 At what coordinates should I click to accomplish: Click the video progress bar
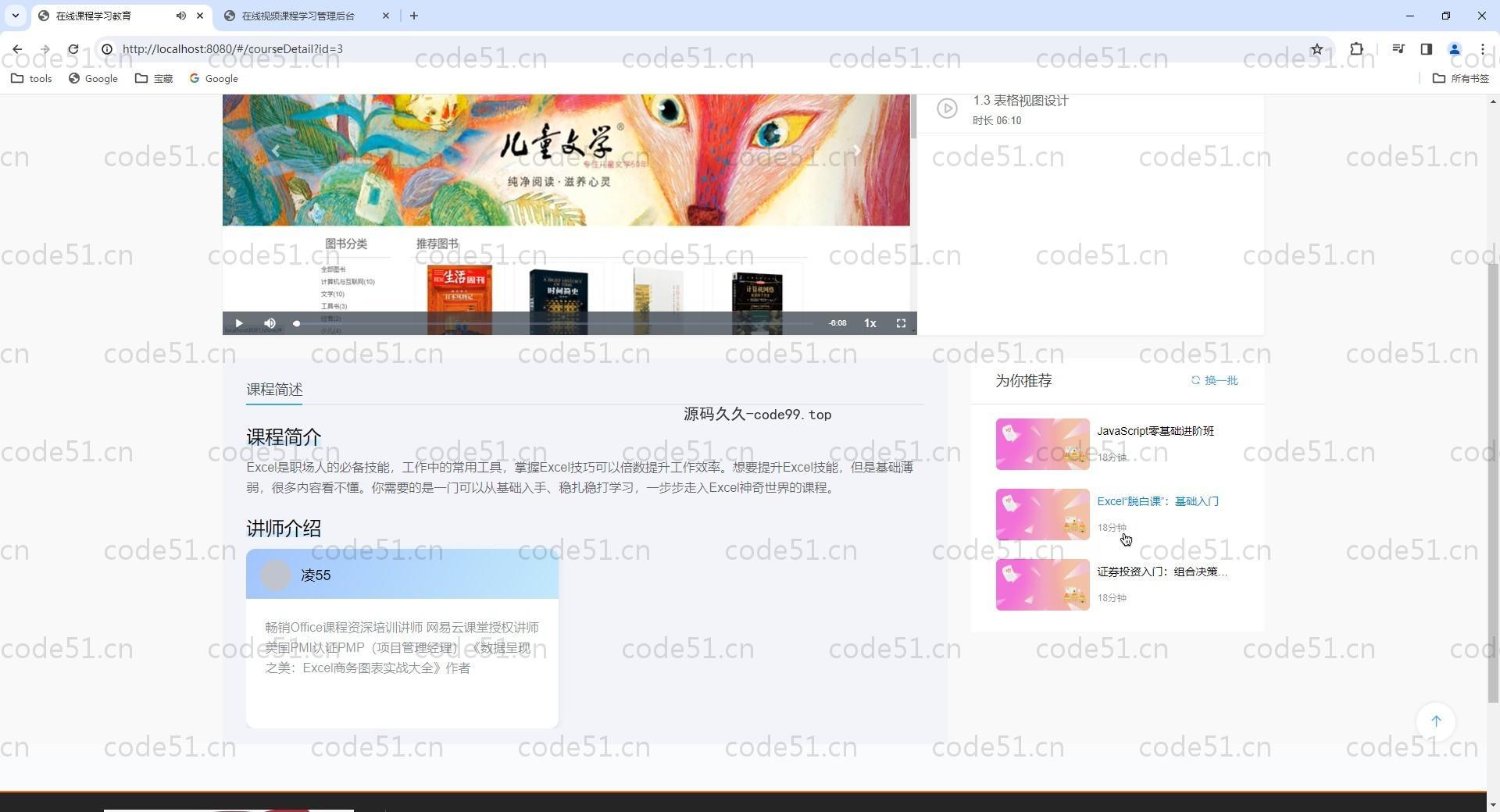[555, 323]
